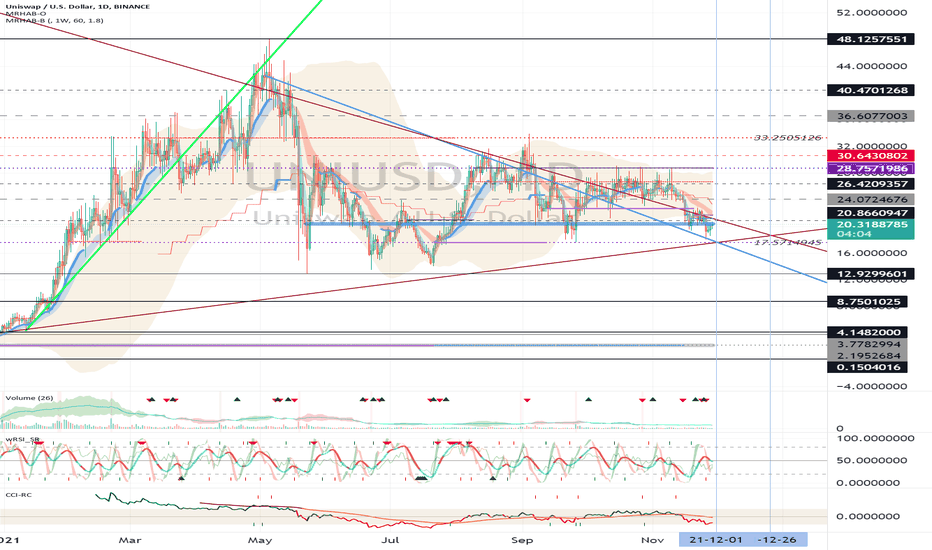Screen dimensions: 932x550
Task: Click the 8.7501025 price label
Action: click(x=867, y=302)
